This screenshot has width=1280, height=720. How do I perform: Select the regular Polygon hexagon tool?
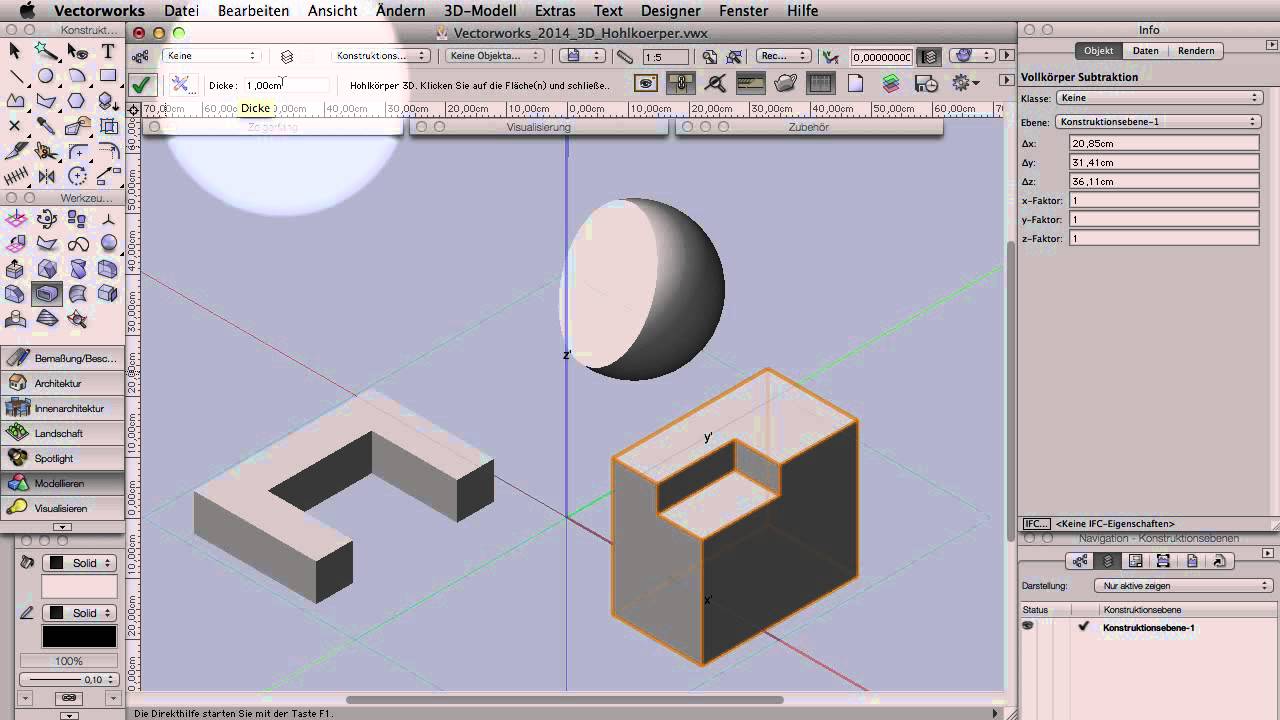[77, 101]
